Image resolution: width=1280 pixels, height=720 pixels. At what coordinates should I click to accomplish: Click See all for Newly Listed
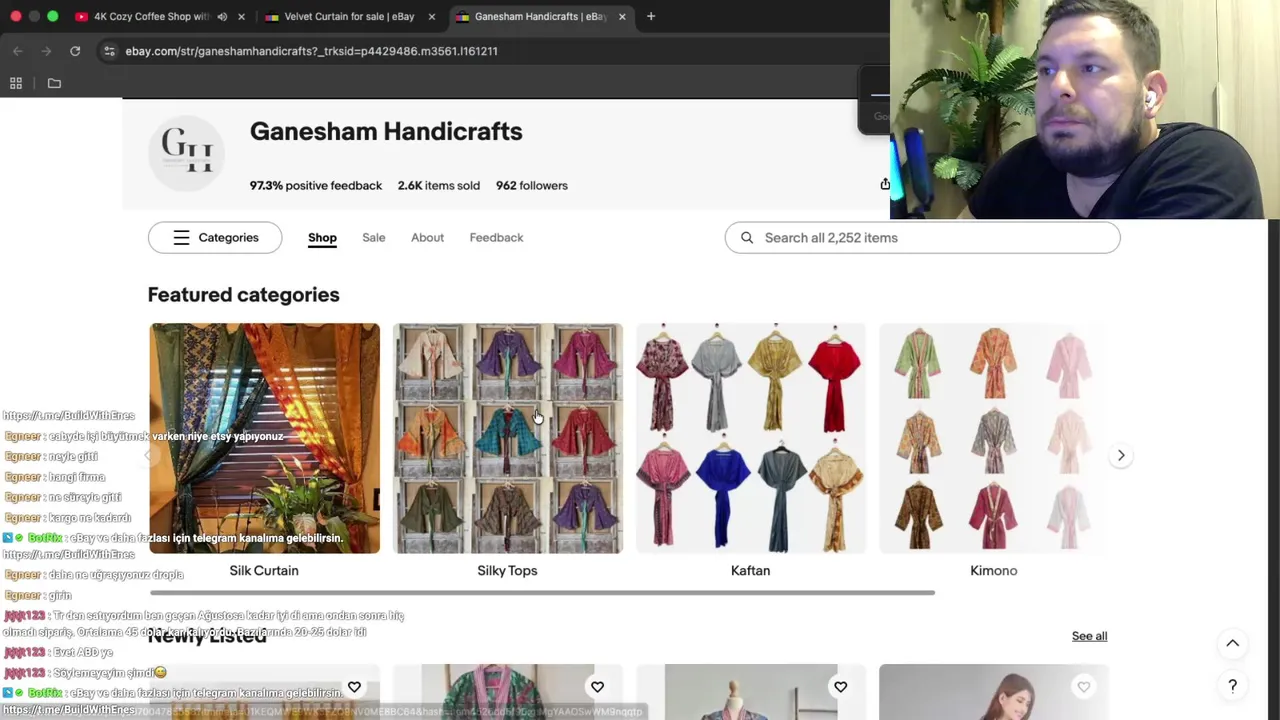click(x=1089, y=636)
